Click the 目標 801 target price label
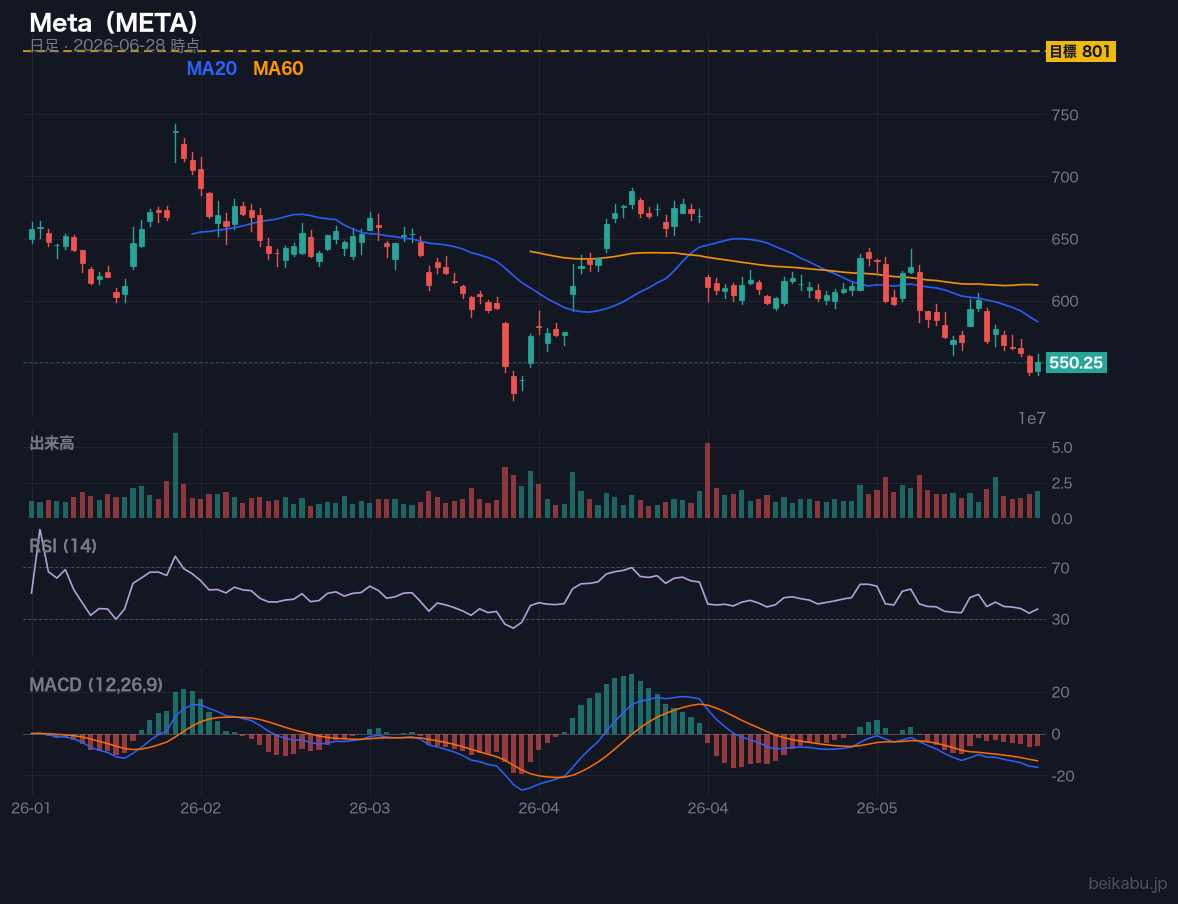Screen dimensions: 1178x904 pyautogui.click(x=1080, y=51)
